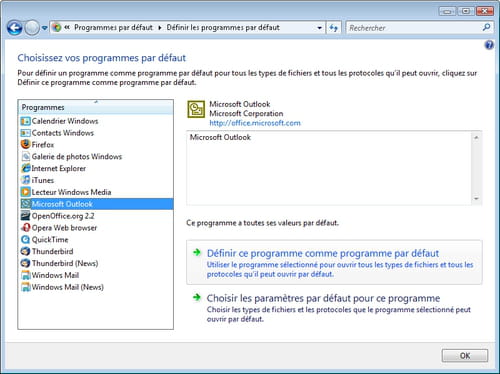
Task: Sort list by the Programmes column header
Action: pyautogui.click(x=96, y=107)
